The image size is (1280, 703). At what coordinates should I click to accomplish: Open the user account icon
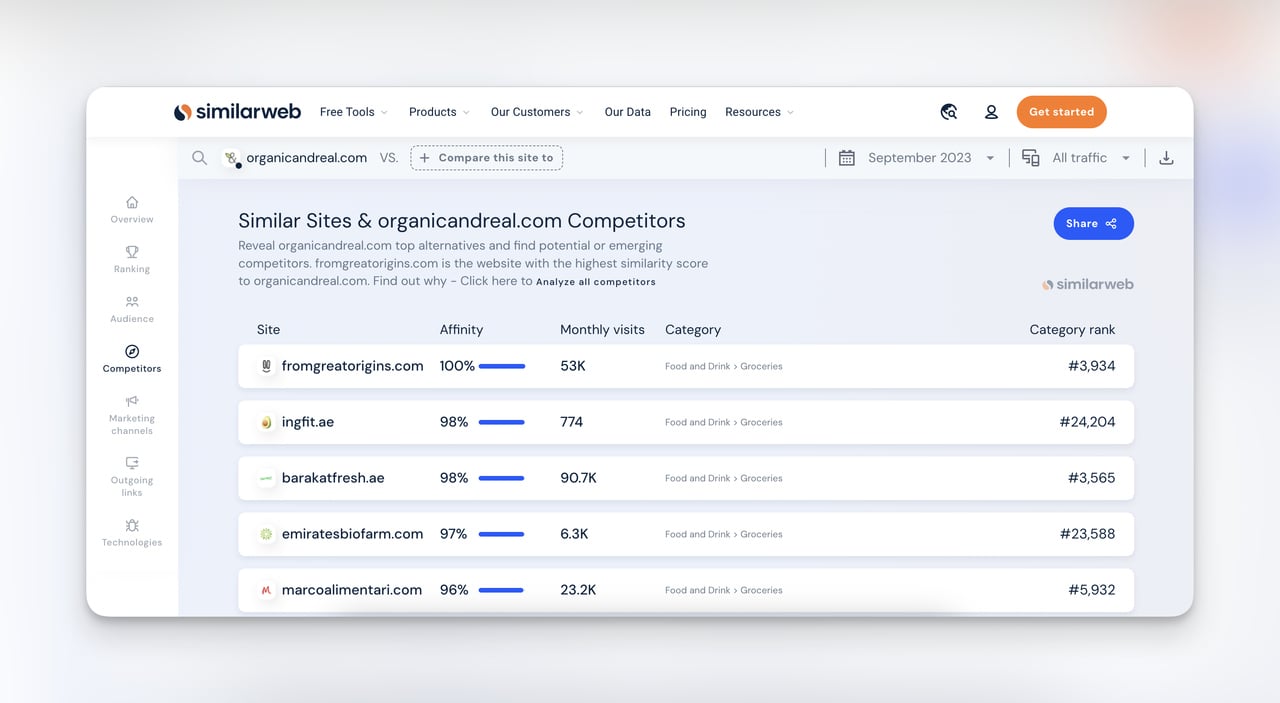coord(991,112)
